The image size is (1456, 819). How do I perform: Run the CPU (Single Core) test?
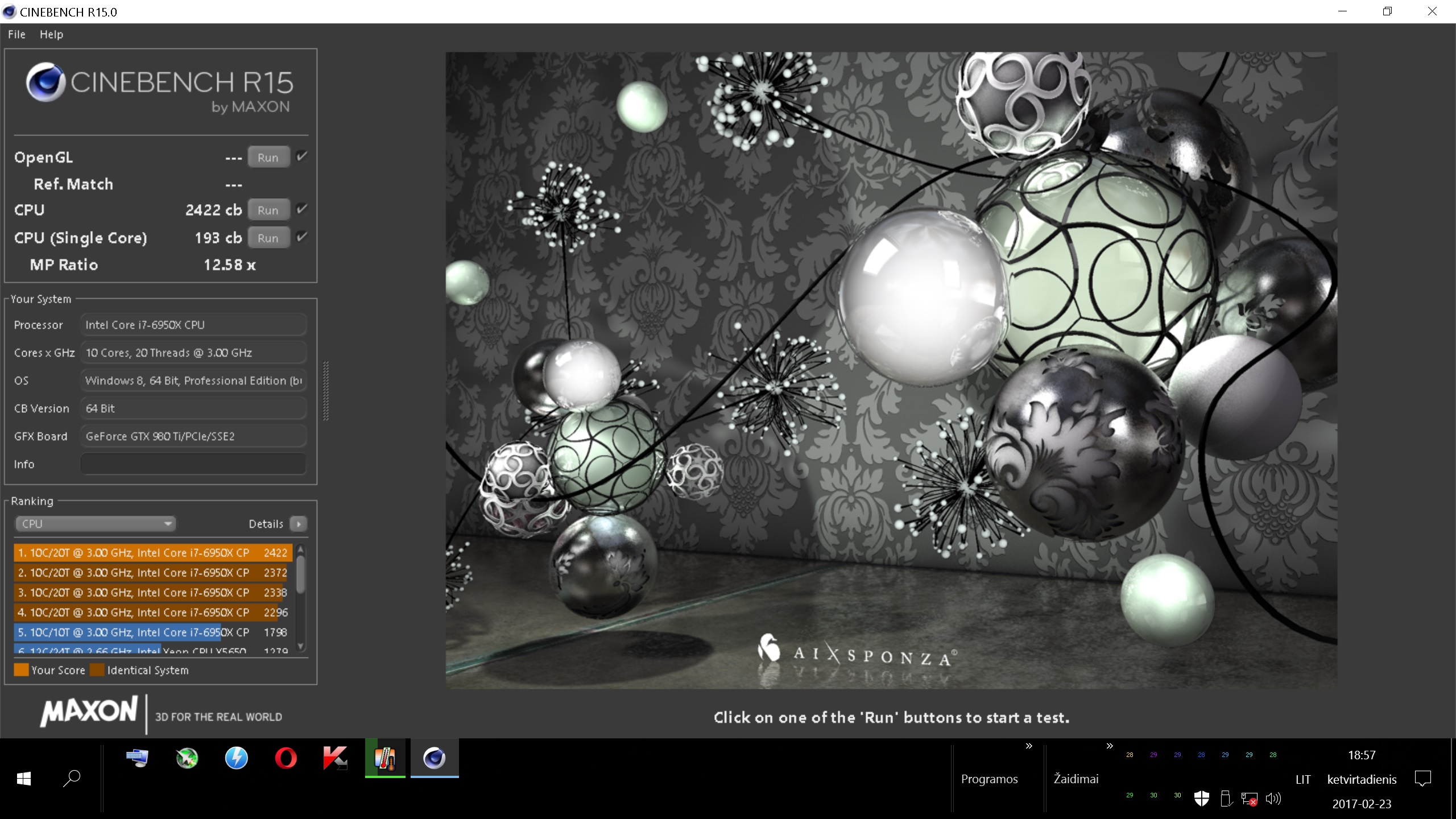(268, 238)
